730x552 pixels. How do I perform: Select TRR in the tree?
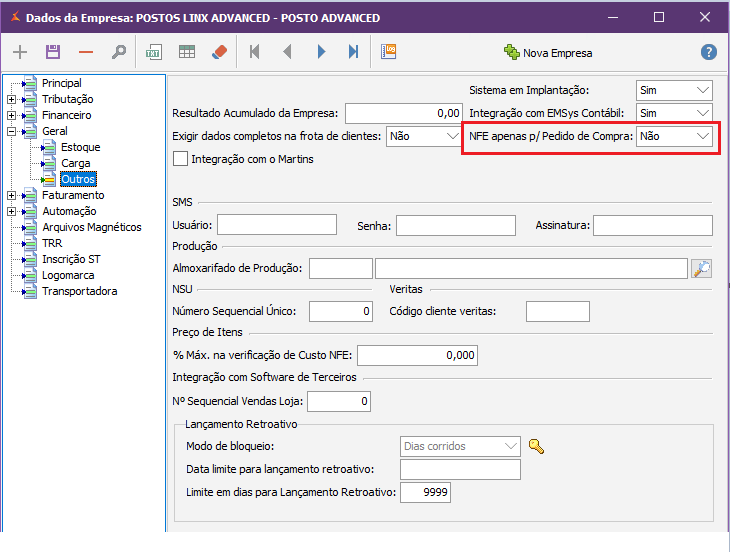[x=52, y=243]
